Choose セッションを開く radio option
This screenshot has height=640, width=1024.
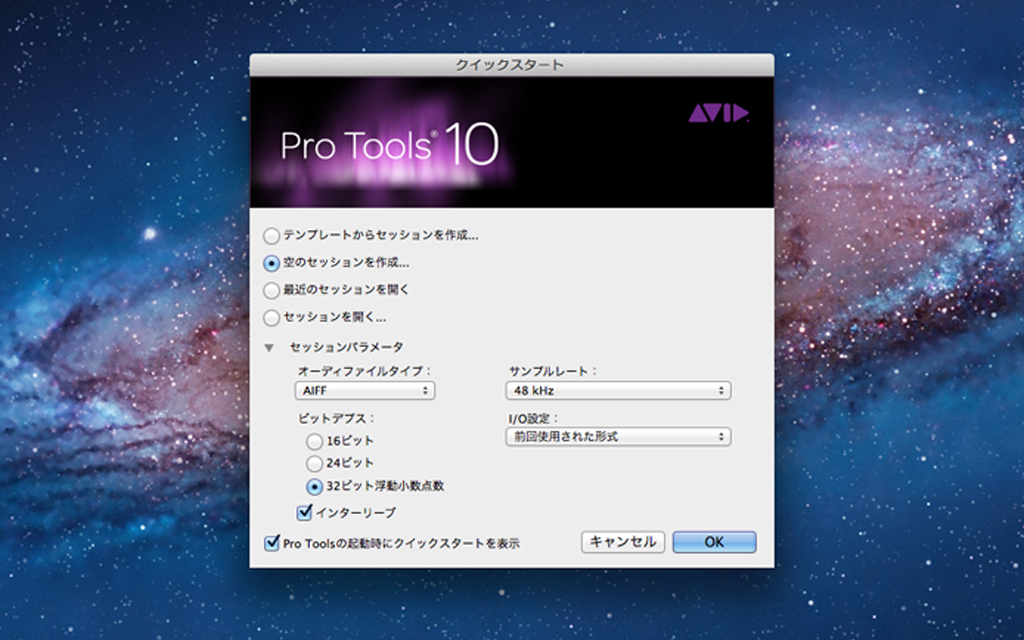(272, 318)
